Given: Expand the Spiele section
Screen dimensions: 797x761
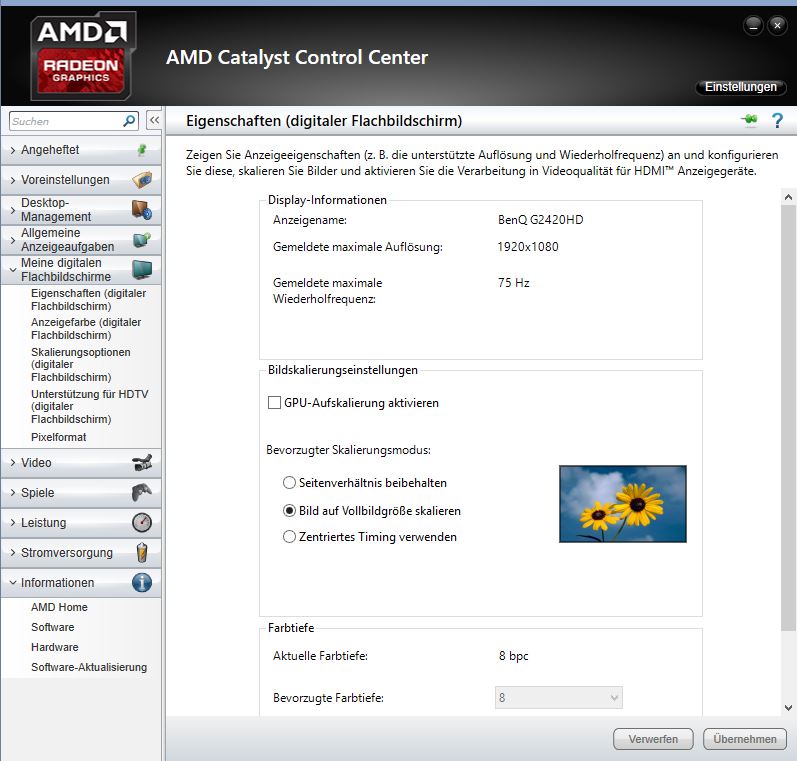Looking at the screenshot, I should (13, 493).
